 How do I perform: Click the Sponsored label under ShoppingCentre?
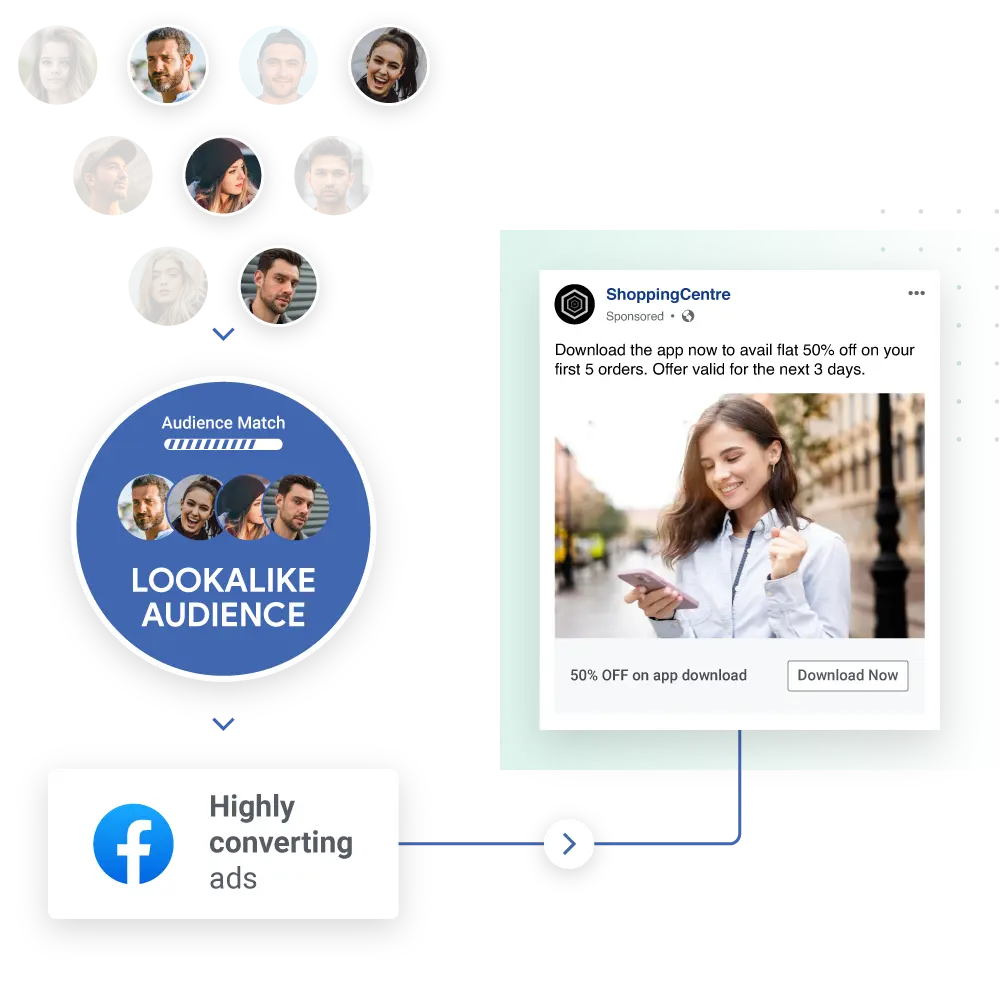635,316
